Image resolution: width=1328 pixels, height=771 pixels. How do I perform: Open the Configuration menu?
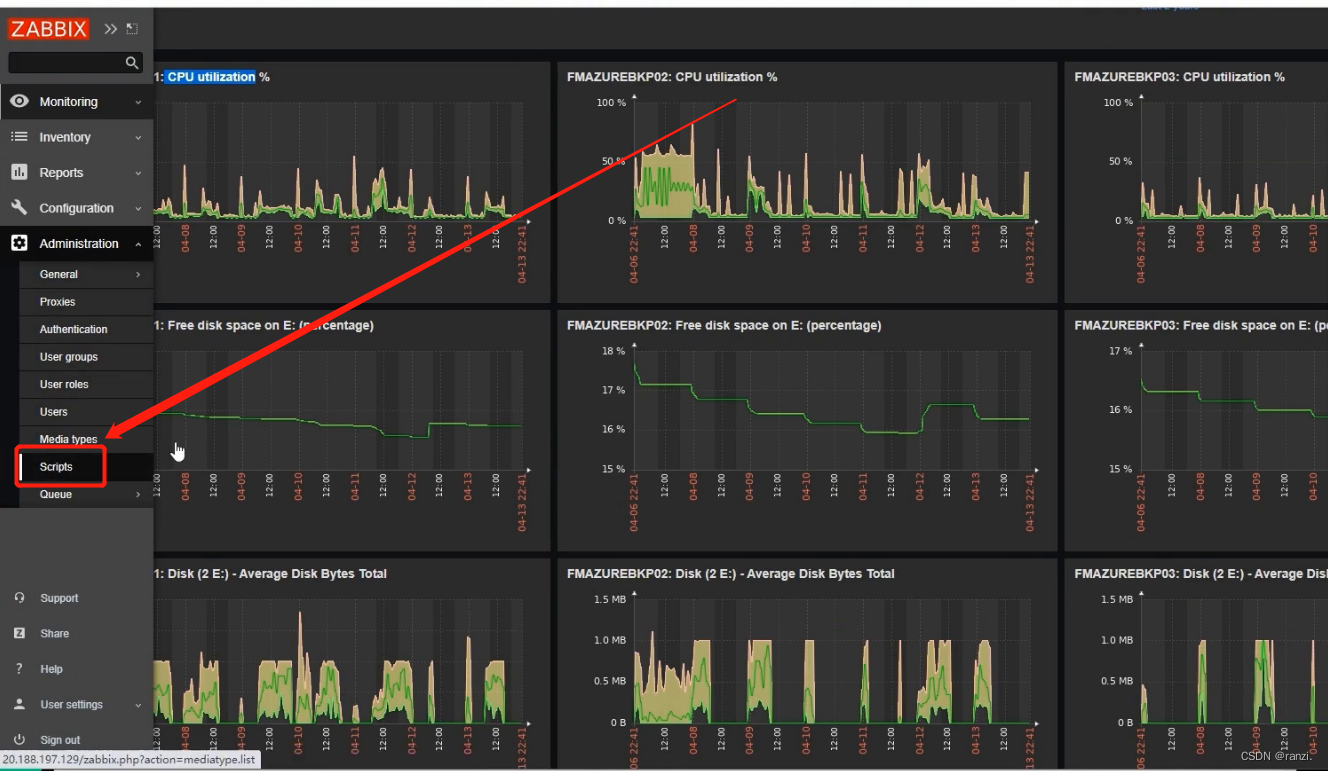[x=77, y=208]
